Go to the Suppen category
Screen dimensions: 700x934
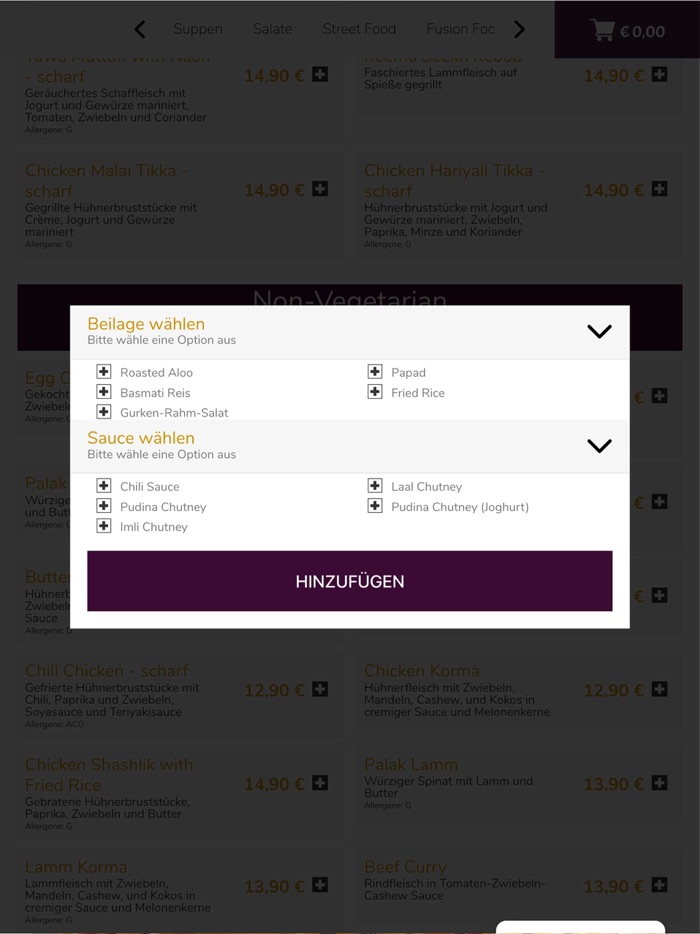[198, 29]
